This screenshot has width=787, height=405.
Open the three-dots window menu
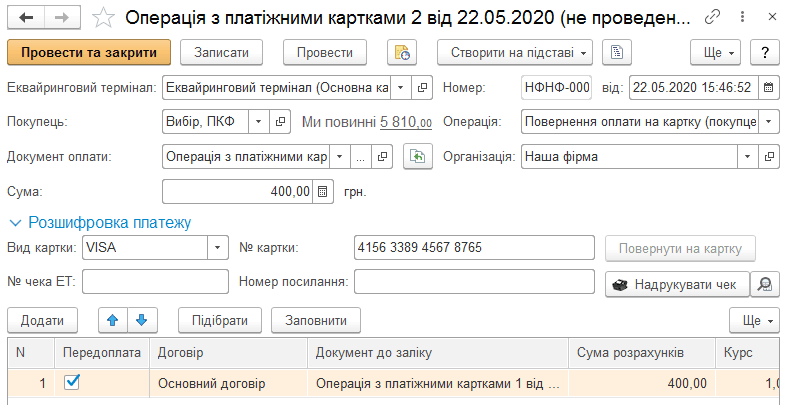743,17
